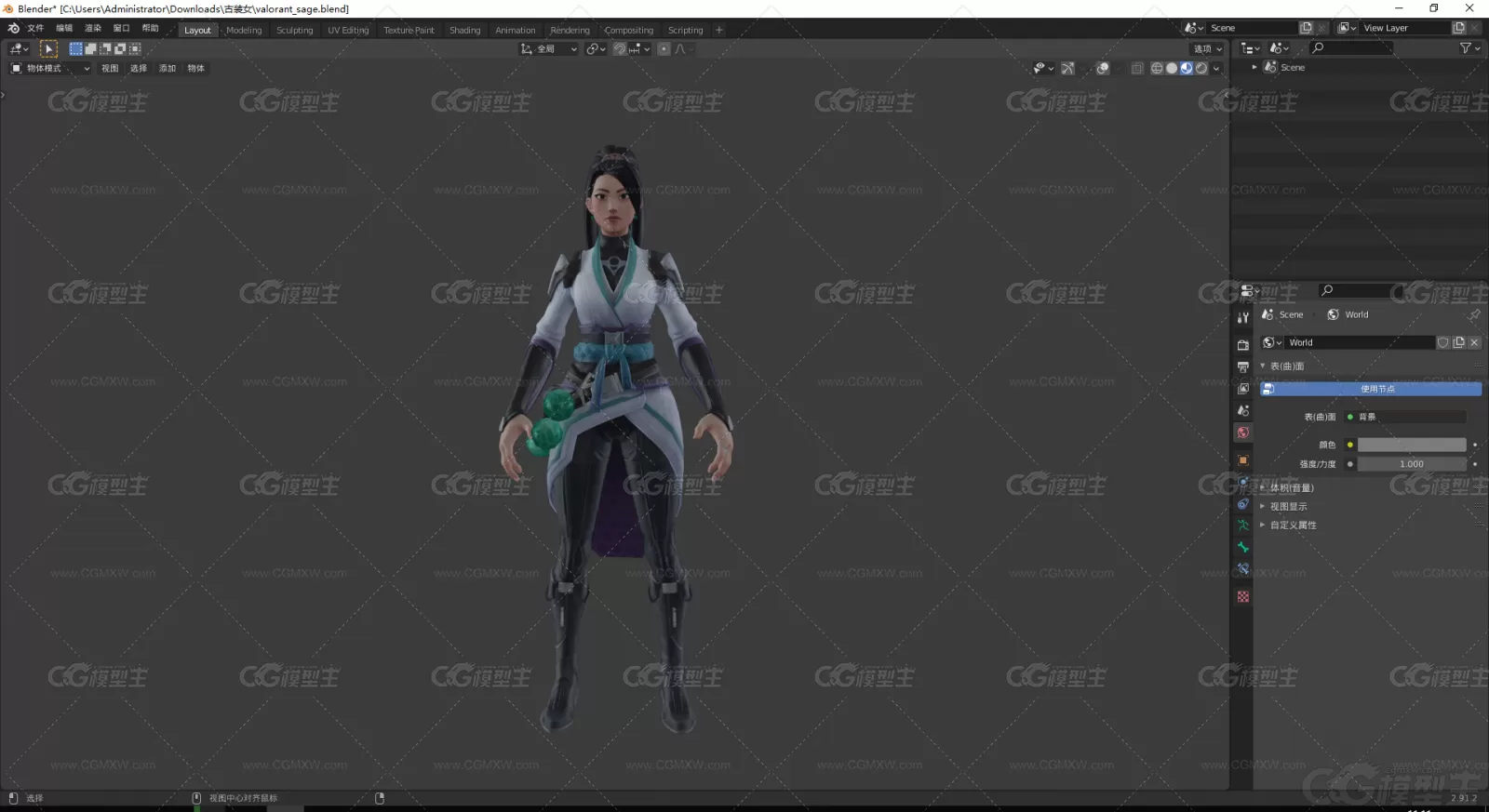The image size is (1489, 812).
Task: Unlink the World datablock with X button
Action: pos(1474,342)
